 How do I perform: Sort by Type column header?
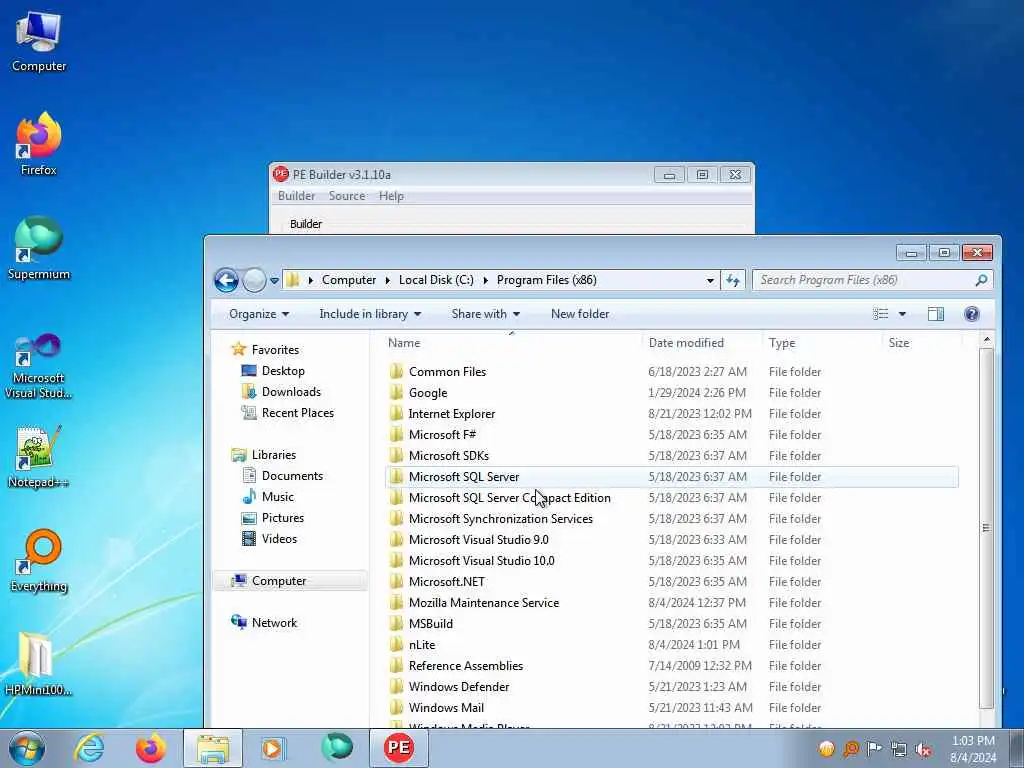(x=822, y=343)
